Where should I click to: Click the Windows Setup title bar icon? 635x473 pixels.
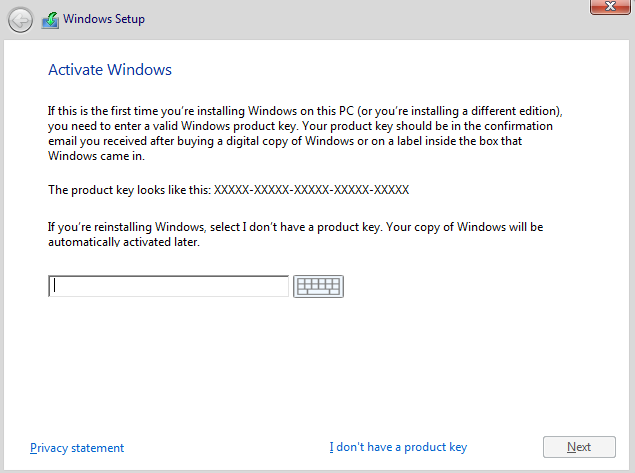(x=50, y=19)
